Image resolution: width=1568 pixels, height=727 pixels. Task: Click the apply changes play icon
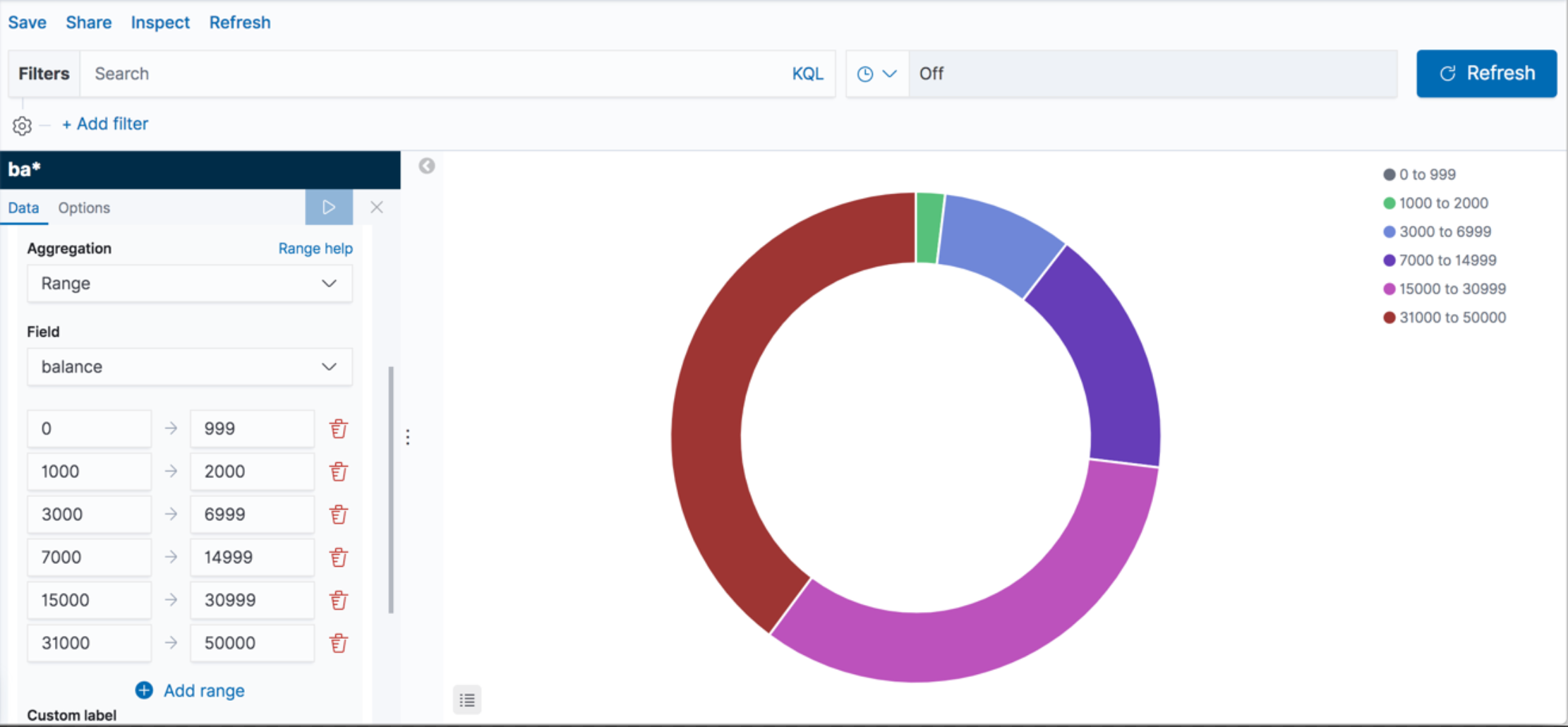(x=329, y=207)
